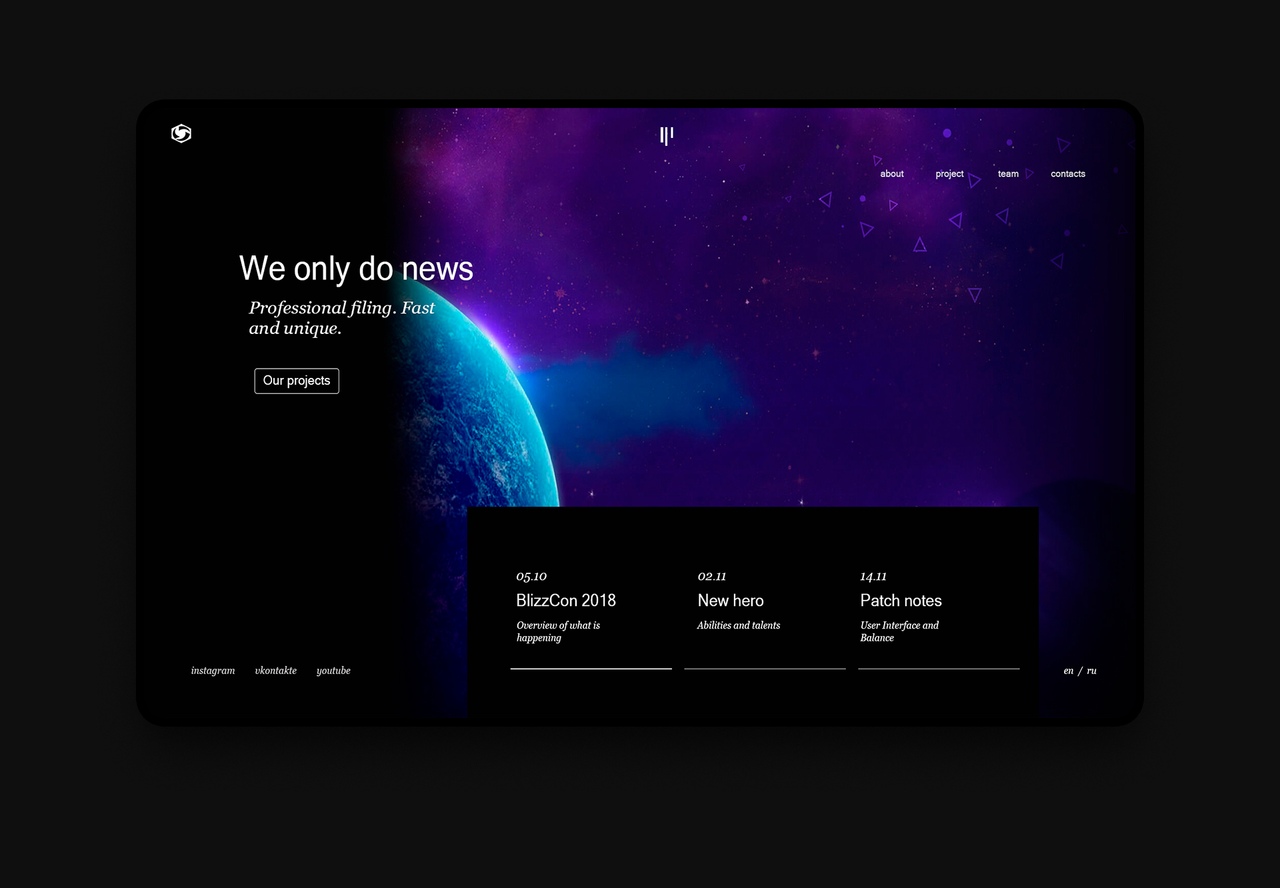Viewport: 1280px width, 888px height.
Task: Switch language to en
Action: point(1069,671)
